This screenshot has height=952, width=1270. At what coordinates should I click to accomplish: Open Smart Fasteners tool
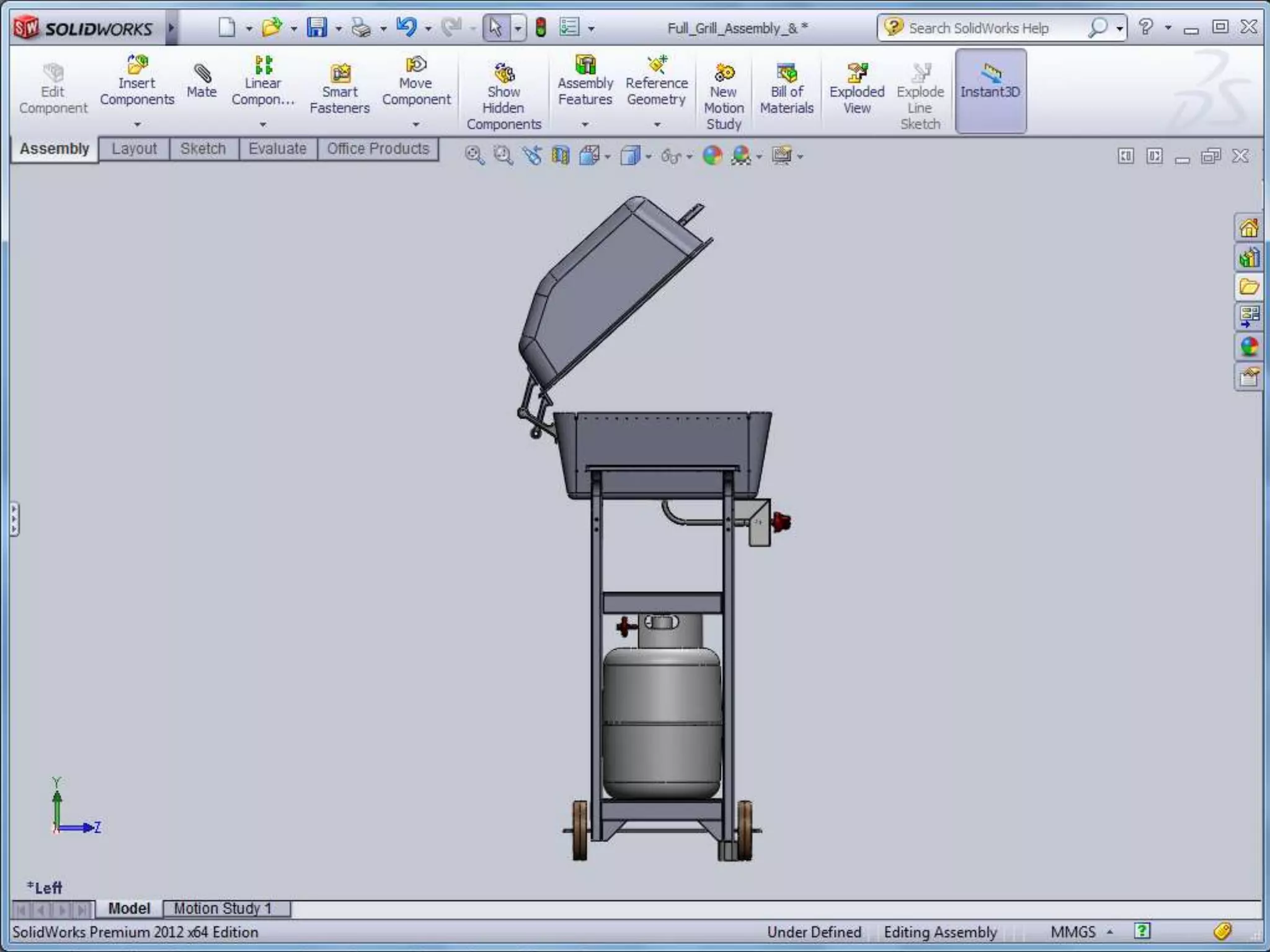[x=340, y=74]
